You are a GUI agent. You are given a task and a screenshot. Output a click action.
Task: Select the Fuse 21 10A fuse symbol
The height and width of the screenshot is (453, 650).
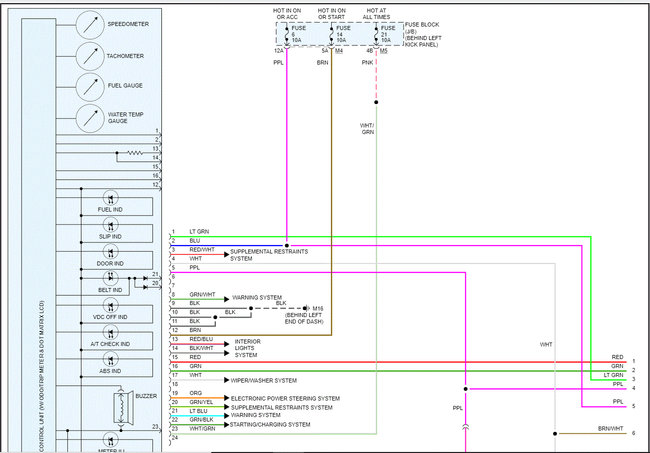pyautogui.click(x=376, y=34)
